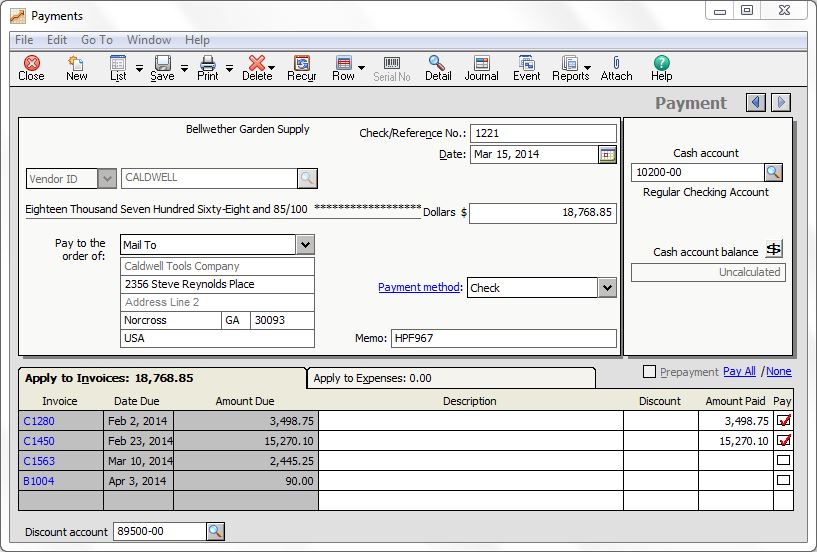Open calendar picker next to Date field

[x=607, y=154]
